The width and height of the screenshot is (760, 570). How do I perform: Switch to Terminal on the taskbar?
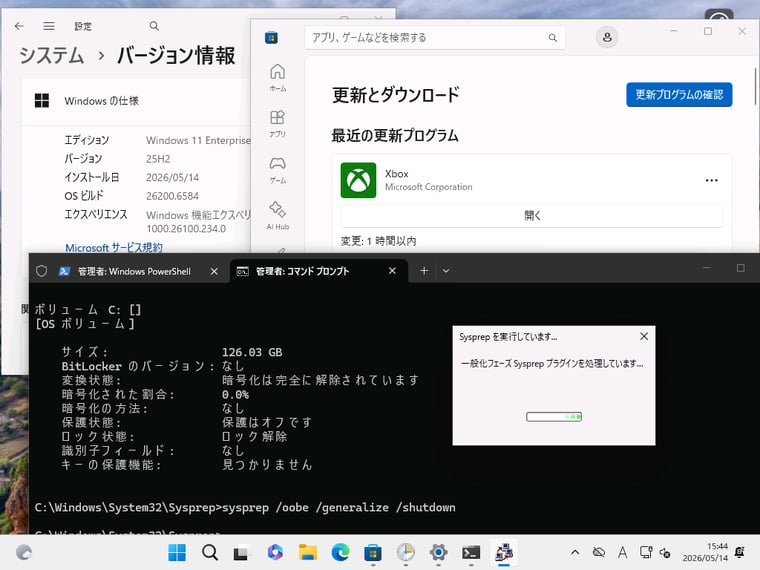pos(471,552)
